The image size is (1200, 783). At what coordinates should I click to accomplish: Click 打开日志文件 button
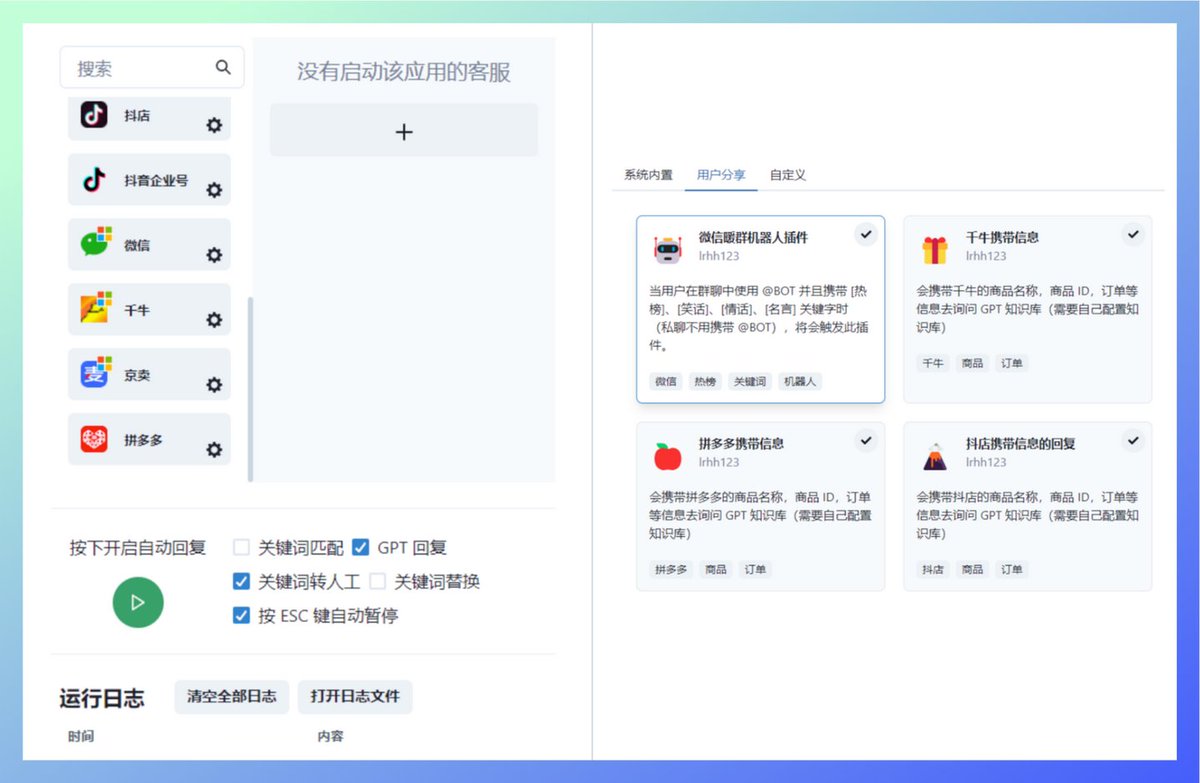355,696
